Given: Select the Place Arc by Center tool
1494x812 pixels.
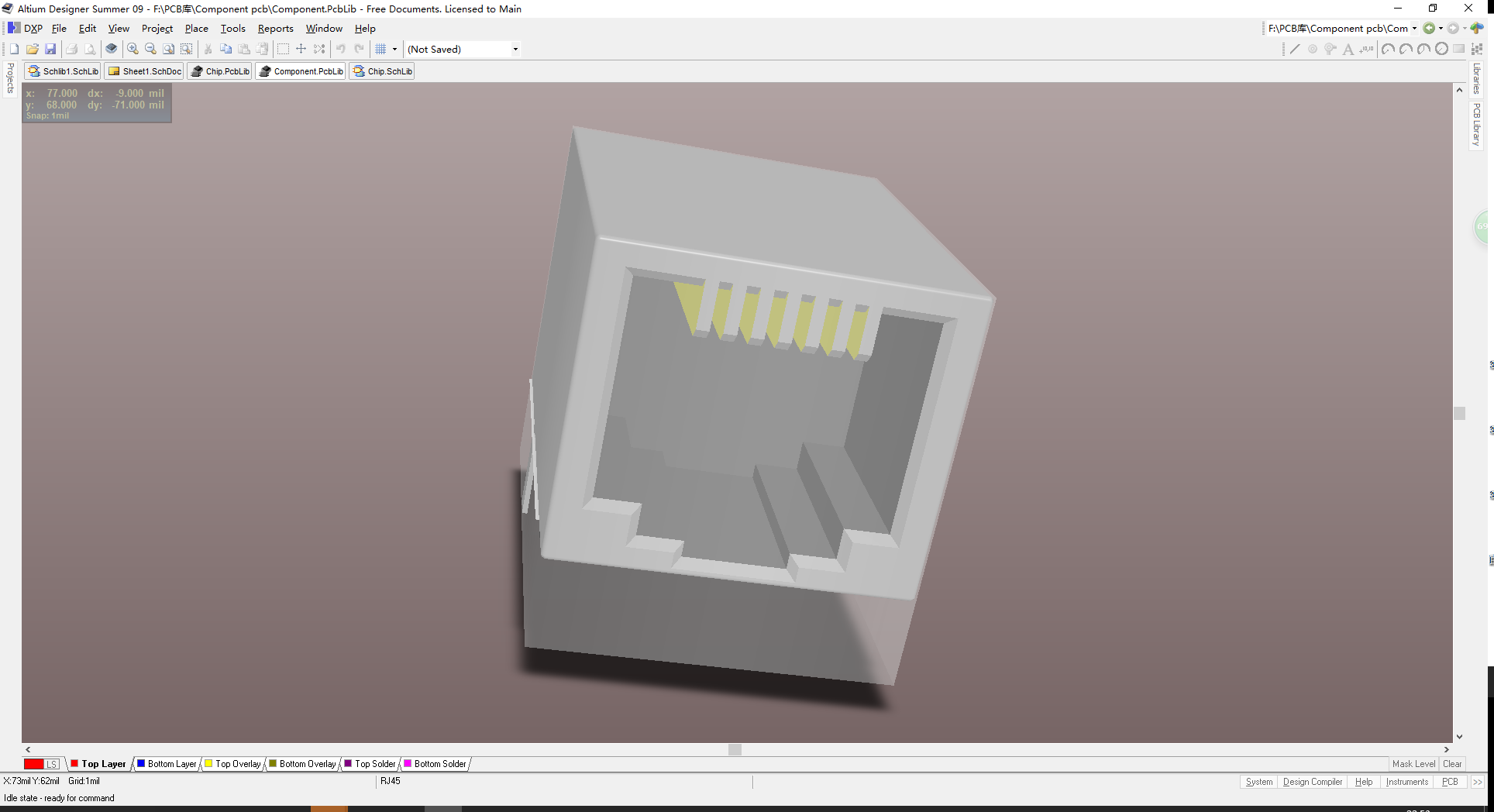Looking at the screenshot, I should [1388, 49].
